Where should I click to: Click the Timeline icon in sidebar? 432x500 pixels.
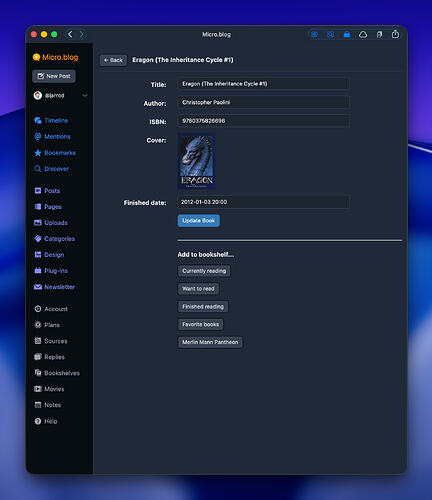click(38, 121)
